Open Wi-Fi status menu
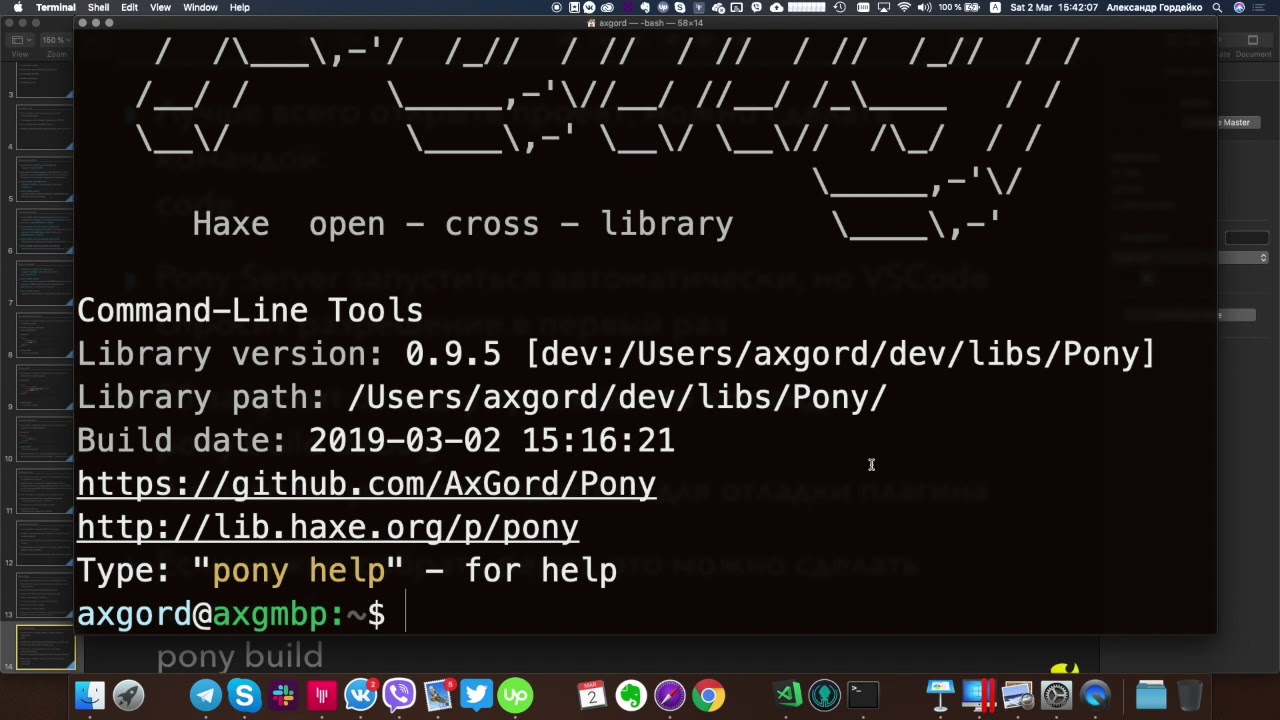Viewport: 1280px width, 720px height. (x=904, y=7)
